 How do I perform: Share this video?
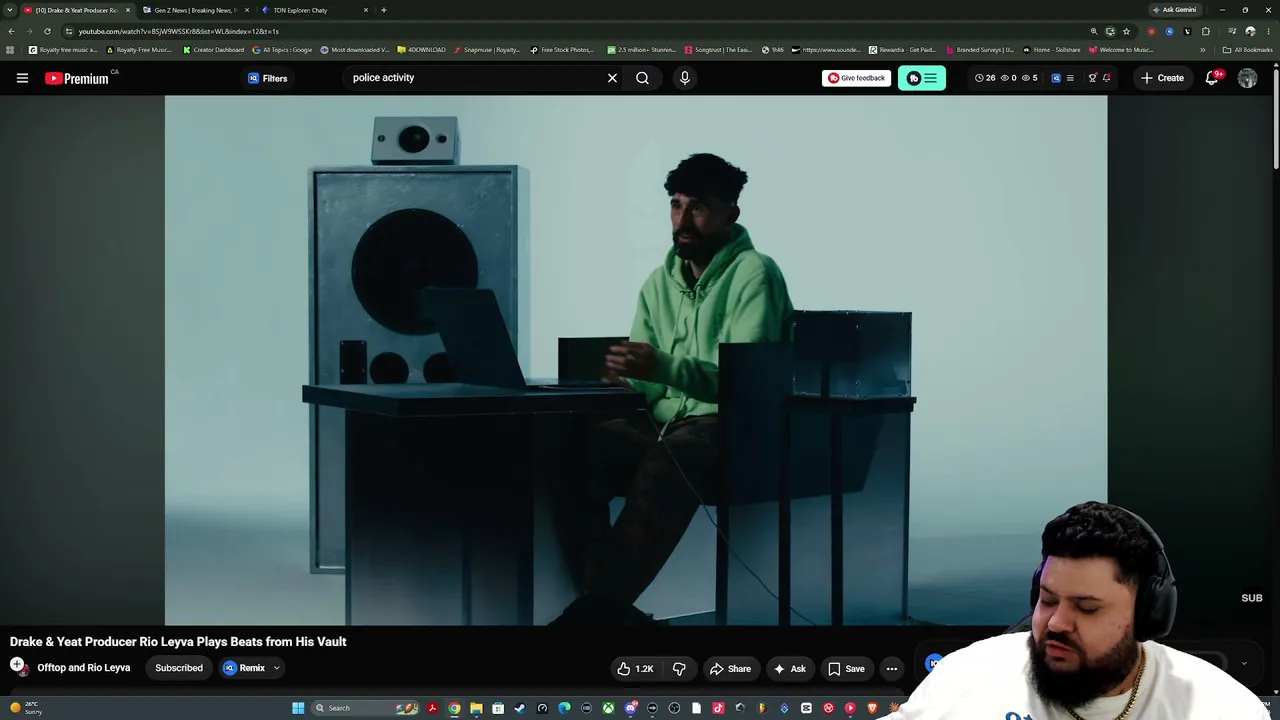coord(730,669)
